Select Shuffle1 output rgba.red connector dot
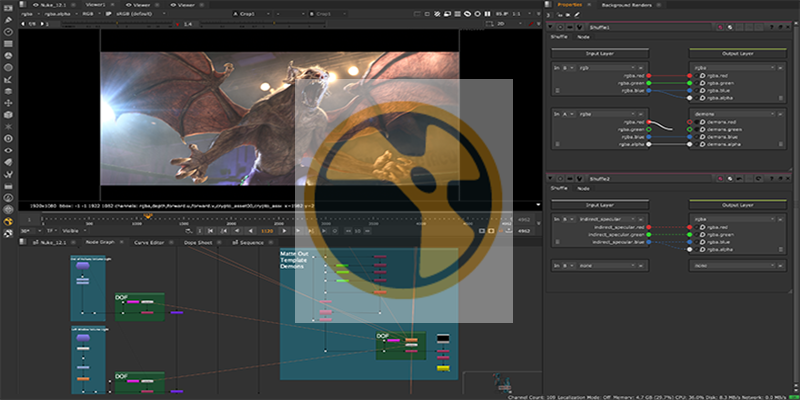 click(x=690, y=76)
